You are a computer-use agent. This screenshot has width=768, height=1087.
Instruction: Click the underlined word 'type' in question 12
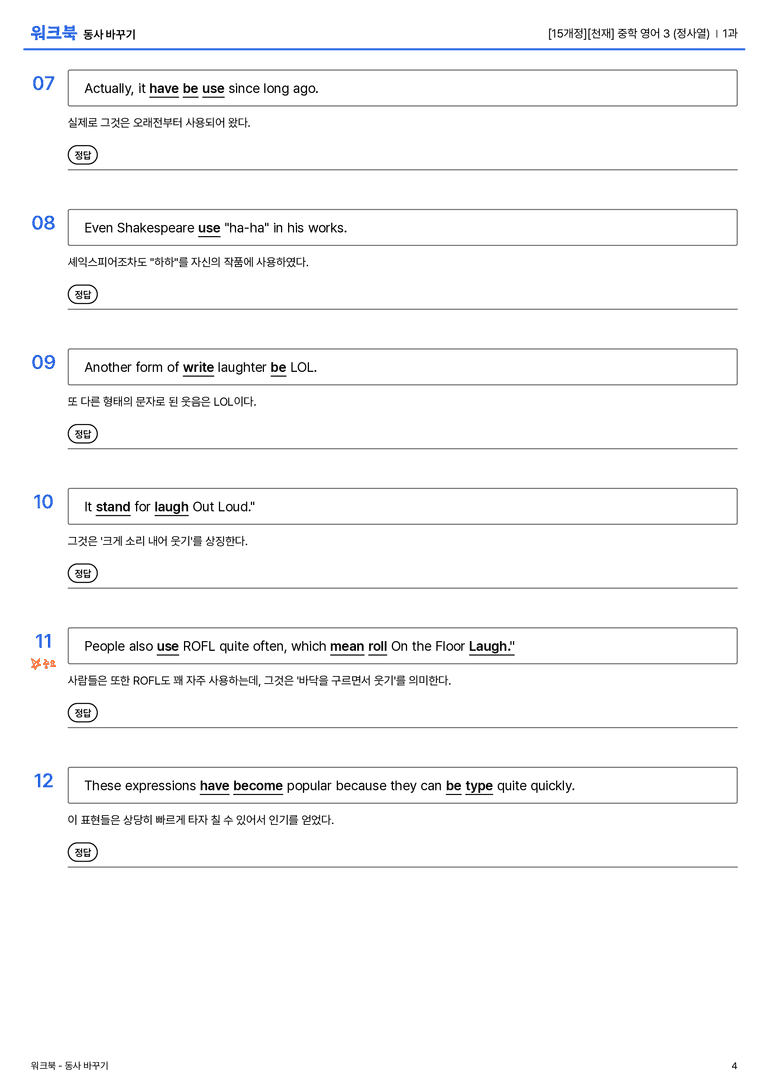pos(479,785)
